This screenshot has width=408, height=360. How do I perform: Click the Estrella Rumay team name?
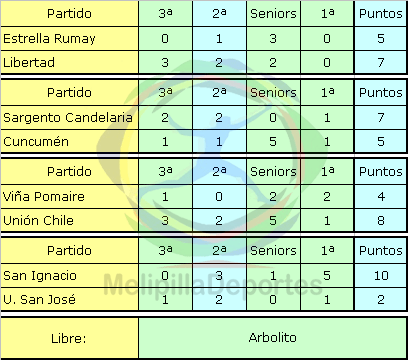49,39
